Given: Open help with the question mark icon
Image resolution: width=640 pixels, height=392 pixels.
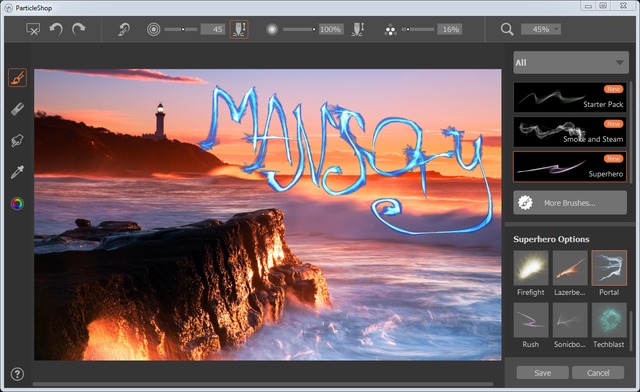Looking at the screenshot, I should pyautogui.click(x=17, y=374).
